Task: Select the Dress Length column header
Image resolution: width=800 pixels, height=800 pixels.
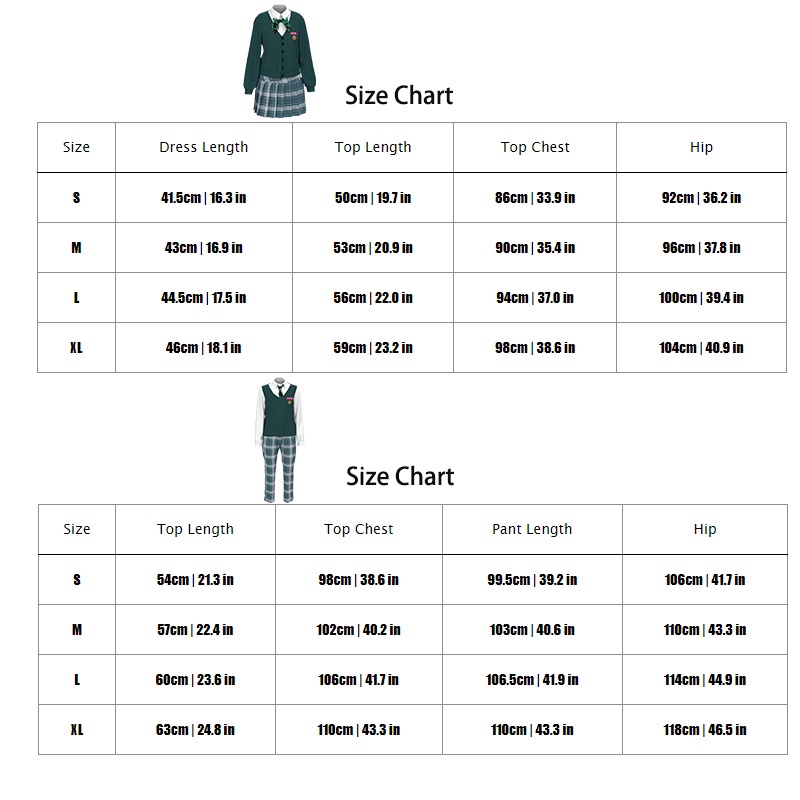Action: pyautogui.click(x=204, y=147)
